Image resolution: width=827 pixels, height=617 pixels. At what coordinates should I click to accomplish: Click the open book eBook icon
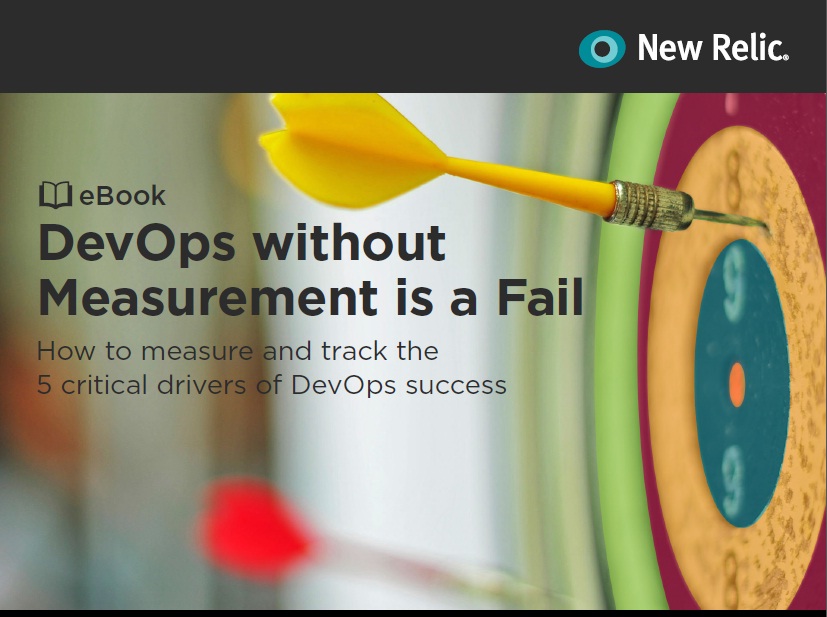tap(55, 195)
